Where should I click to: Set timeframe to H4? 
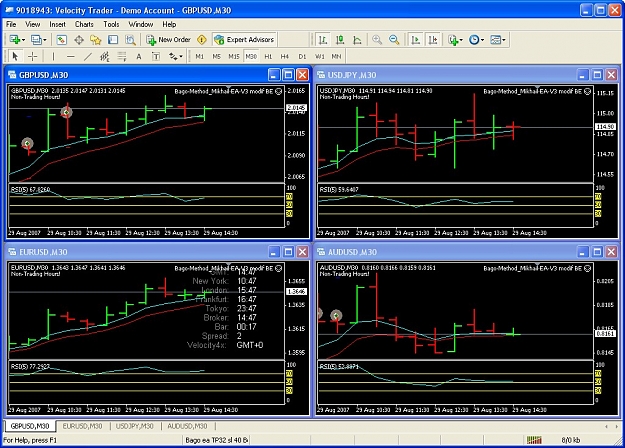(x=285, y=57)
